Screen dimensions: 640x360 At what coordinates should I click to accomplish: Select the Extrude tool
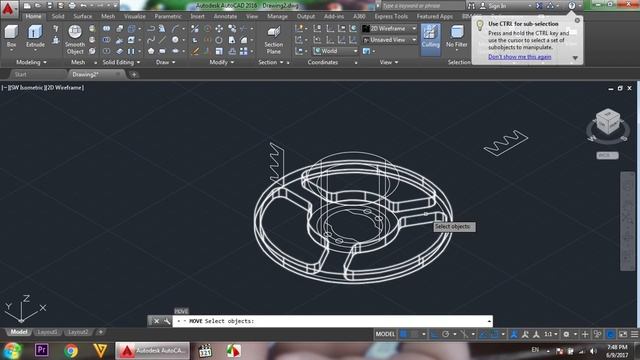[x=35, y=36]
